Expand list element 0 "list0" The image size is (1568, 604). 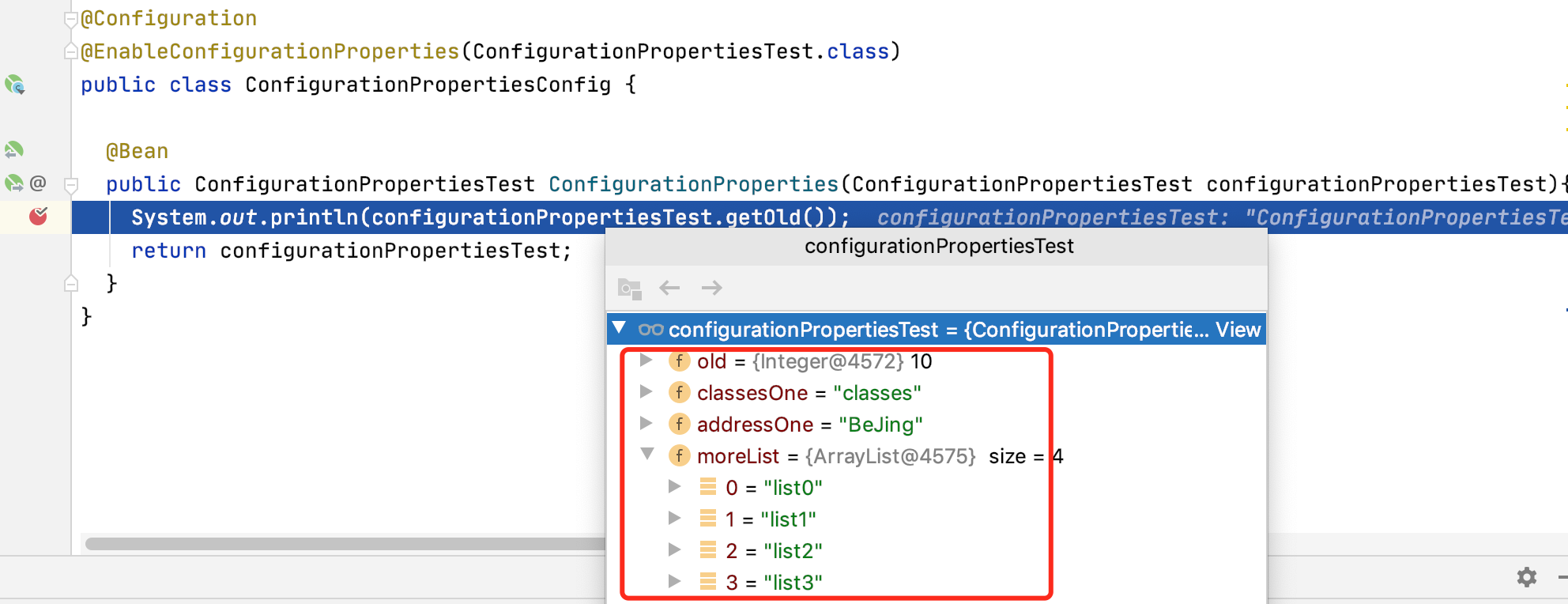(x=675, y=486)
